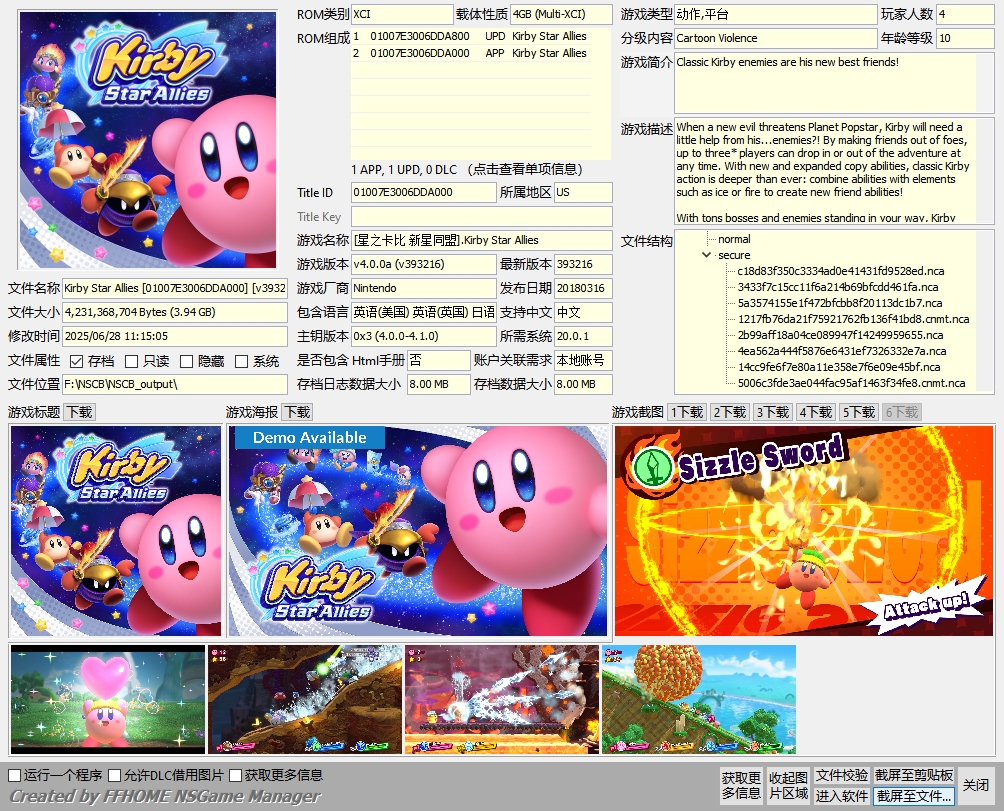The height and width of the screenshot is (811, 1004).
Task: Click the 点击查看单项信息 summary text
Action: click(x=467, y=170)
